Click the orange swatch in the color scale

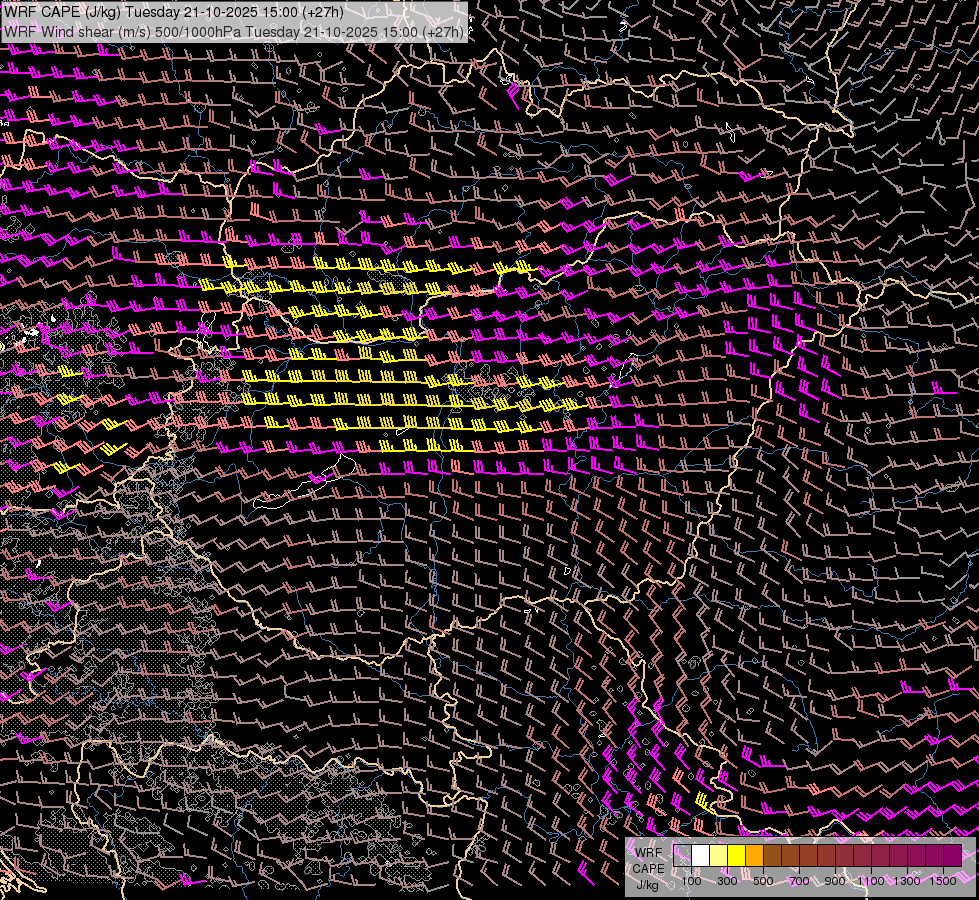755,855
